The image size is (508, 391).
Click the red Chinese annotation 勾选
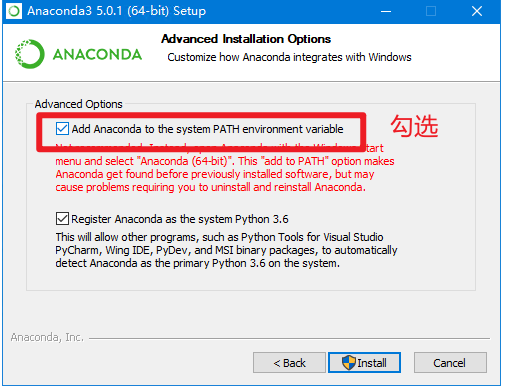[x=414, y=126]
